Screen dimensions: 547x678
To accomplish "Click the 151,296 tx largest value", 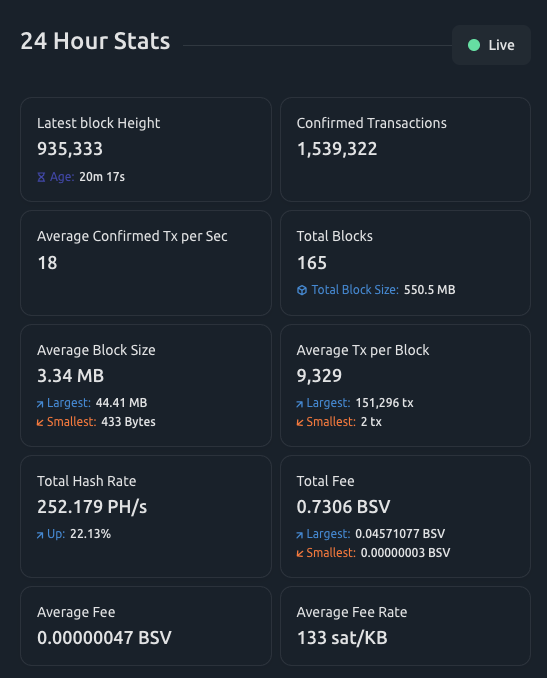I will [x=384, y=403].
